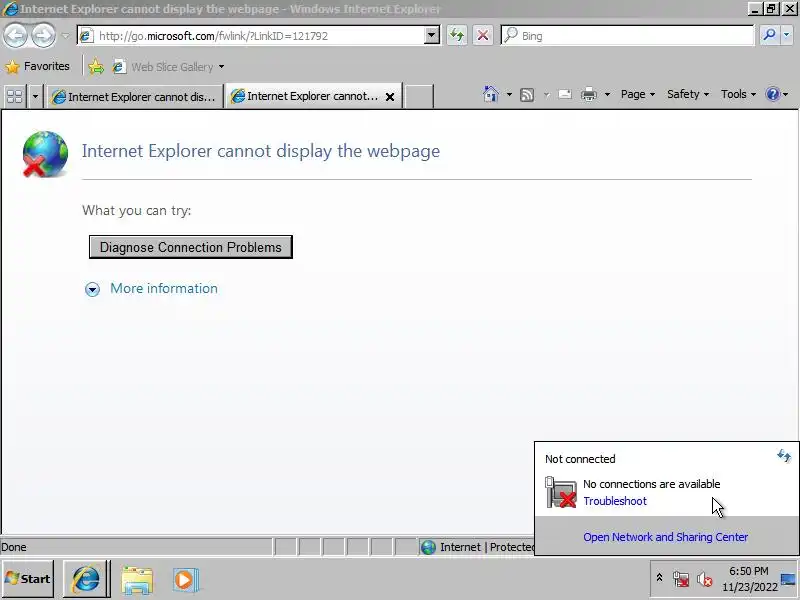
Task: Click Show desktop icon at taskbar end
Action: tap(789, 580)
